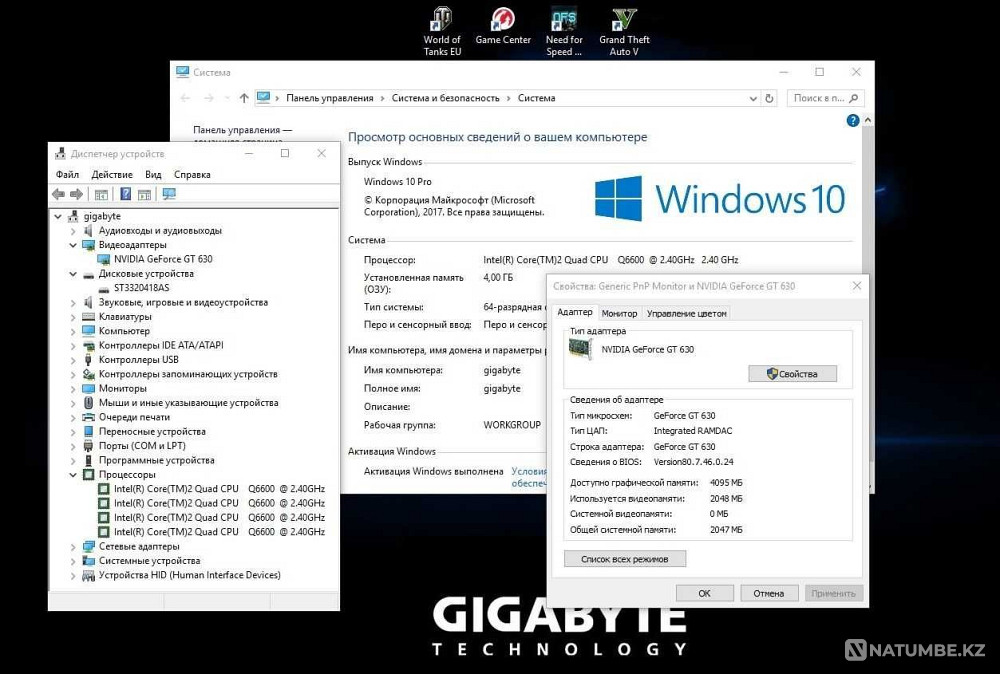Viewport: 1000px width, 674px height.
Task: Click Properties icon on Device Manager toolbar
Action: [x=101, y=194]
